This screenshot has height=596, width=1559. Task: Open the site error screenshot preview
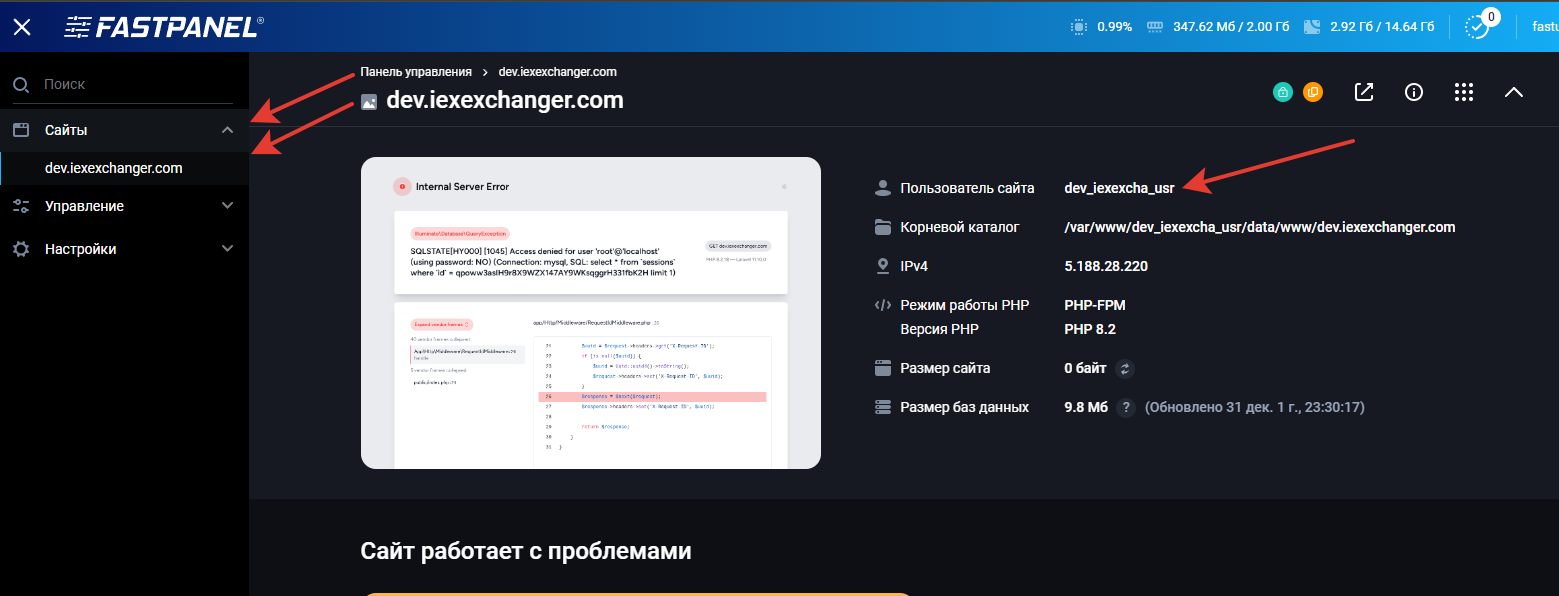[x=591, y=313]
